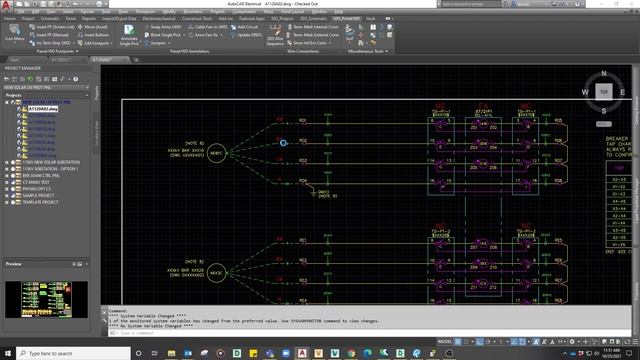The image size is (640, 360).
Task: Switch to the Reports ribbon tab
Action: tap(89, 19)
